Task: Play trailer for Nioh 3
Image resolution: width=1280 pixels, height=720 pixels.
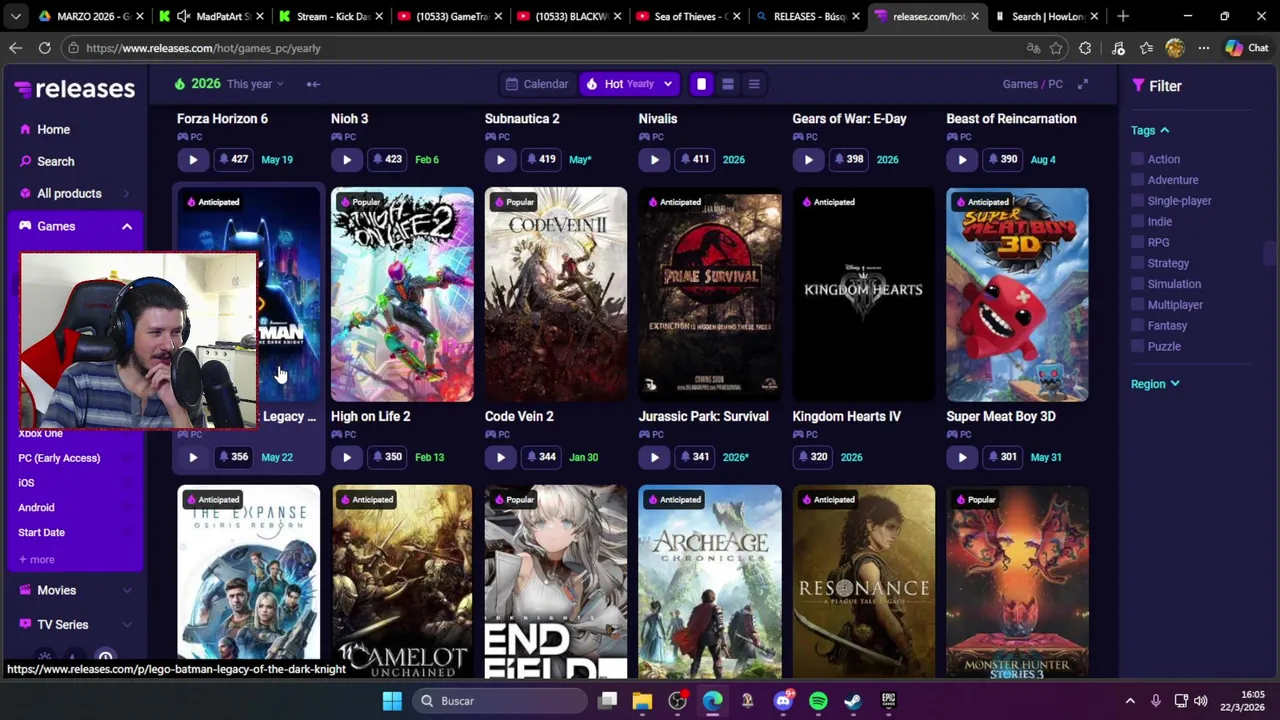Action: [347, 159]
